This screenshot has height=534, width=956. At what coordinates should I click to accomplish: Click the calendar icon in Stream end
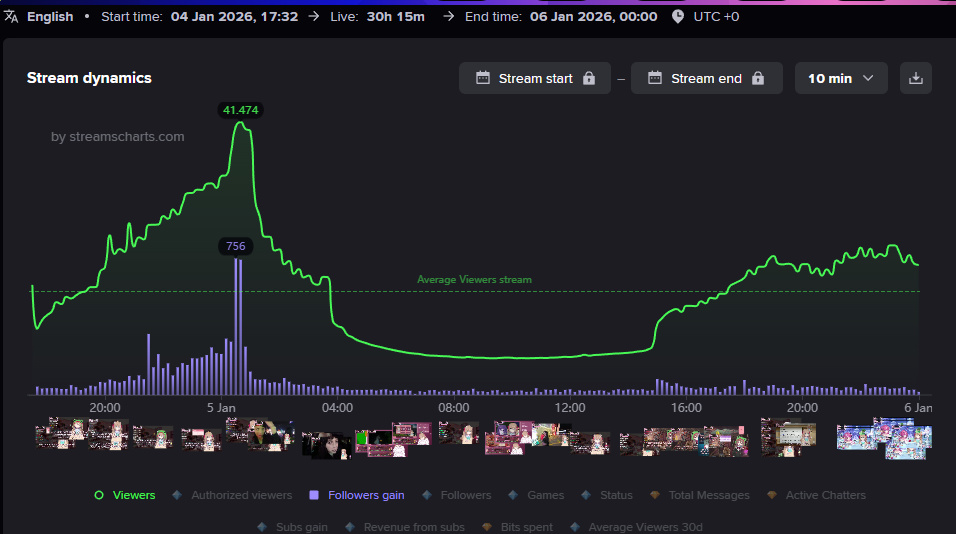coord(655,78)
